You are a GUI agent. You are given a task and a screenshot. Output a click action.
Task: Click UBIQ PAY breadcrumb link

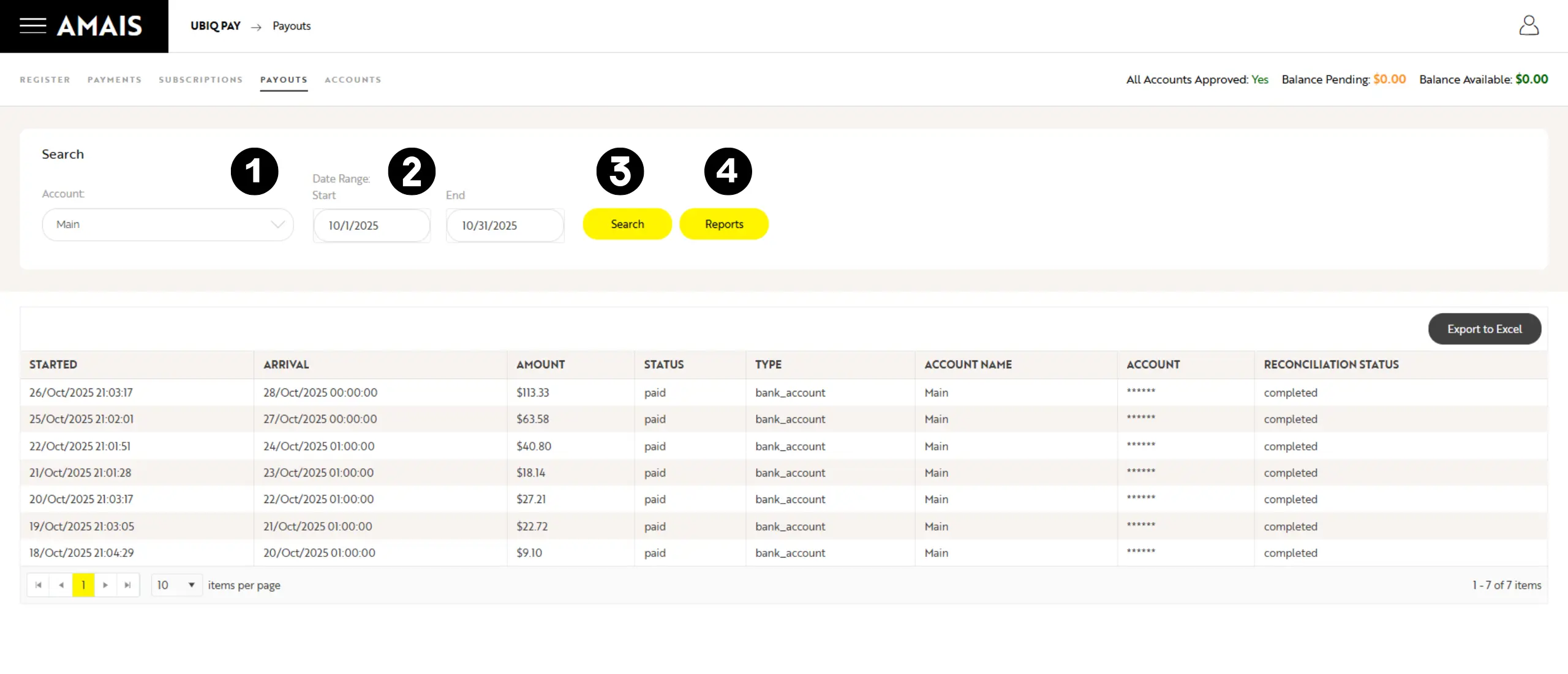pos(216,26)
